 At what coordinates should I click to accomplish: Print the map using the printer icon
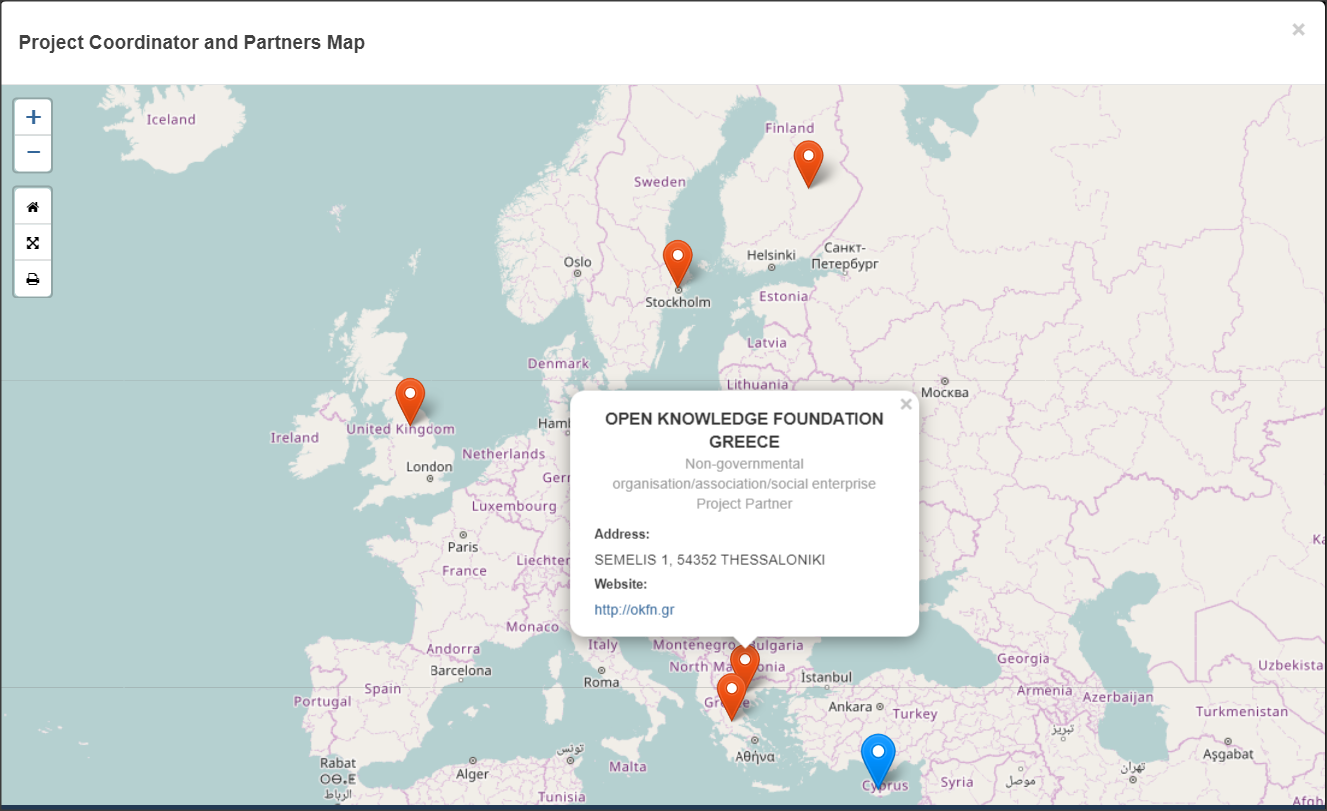pos(33,279)
